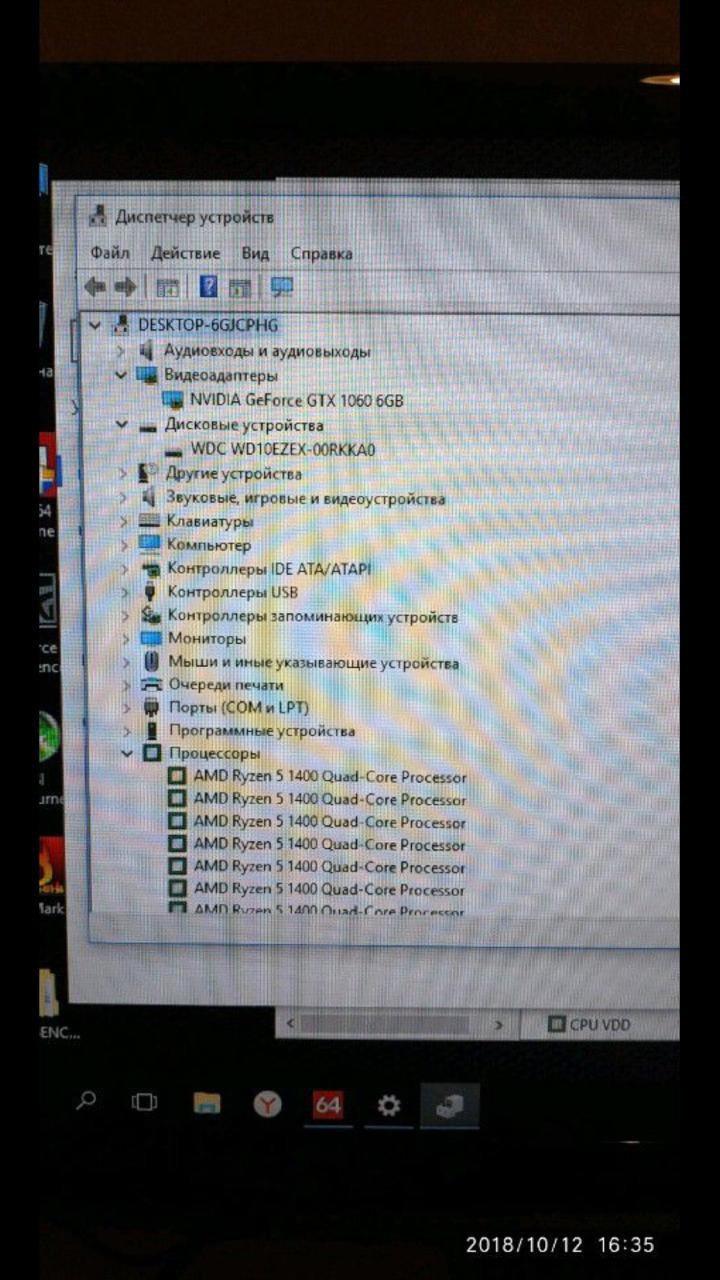Screen dimensions: 720x1280
Task: Click the Компьютер category icon
Action: (x=150, y=544)
